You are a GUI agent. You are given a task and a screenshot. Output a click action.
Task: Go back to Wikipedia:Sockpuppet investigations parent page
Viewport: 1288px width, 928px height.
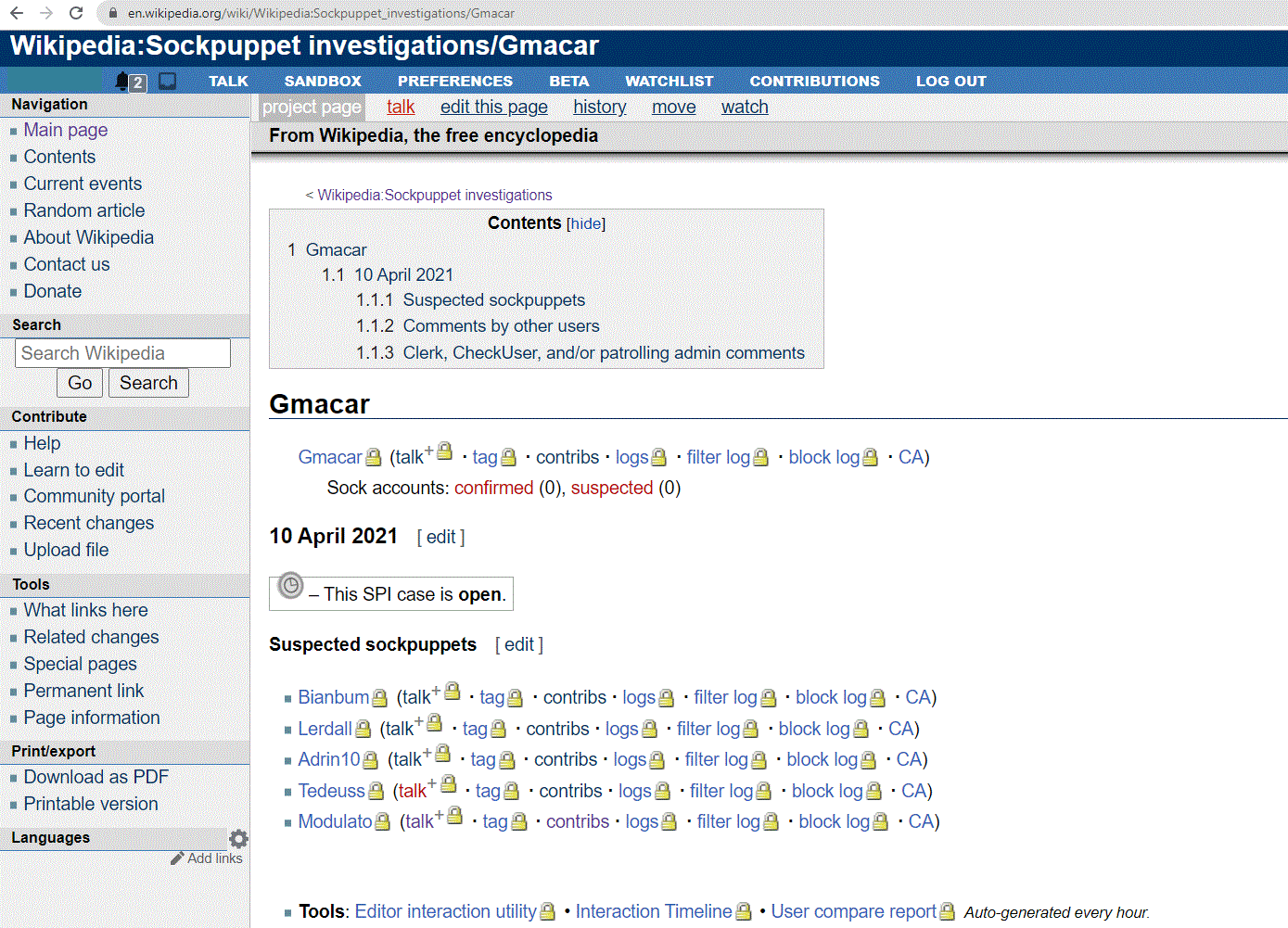pos(435,195)
